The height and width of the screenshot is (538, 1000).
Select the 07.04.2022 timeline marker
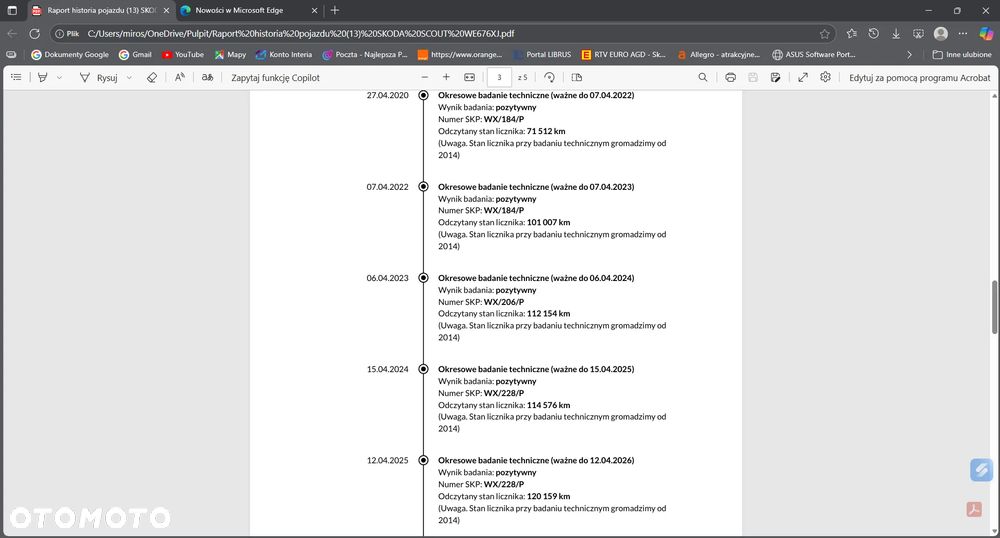coord(423,186)
